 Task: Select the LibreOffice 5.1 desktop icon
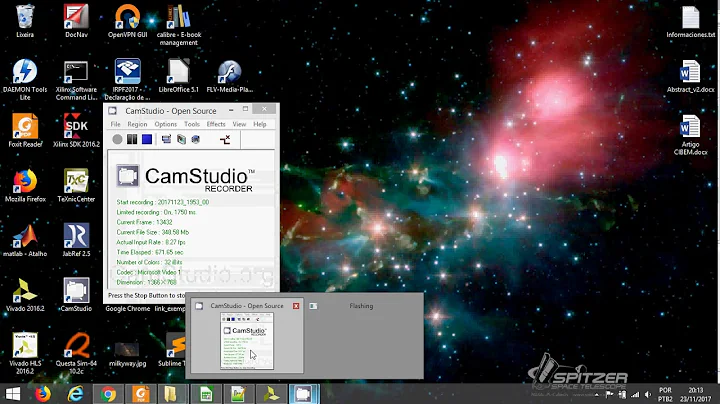coord(179,76)
